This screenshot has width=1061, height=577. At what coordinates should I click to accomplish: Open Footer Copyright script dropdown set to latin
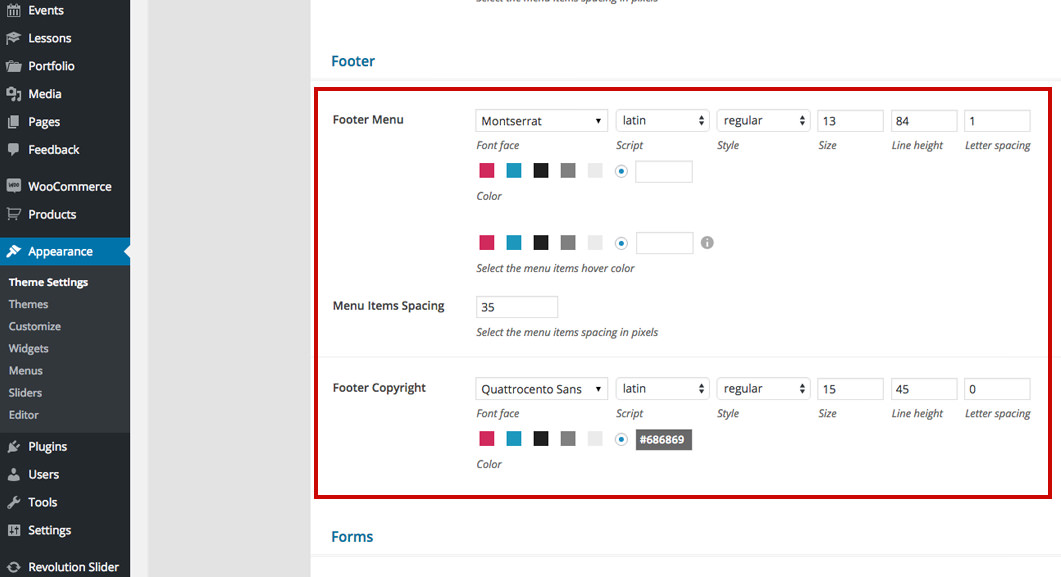662,389
